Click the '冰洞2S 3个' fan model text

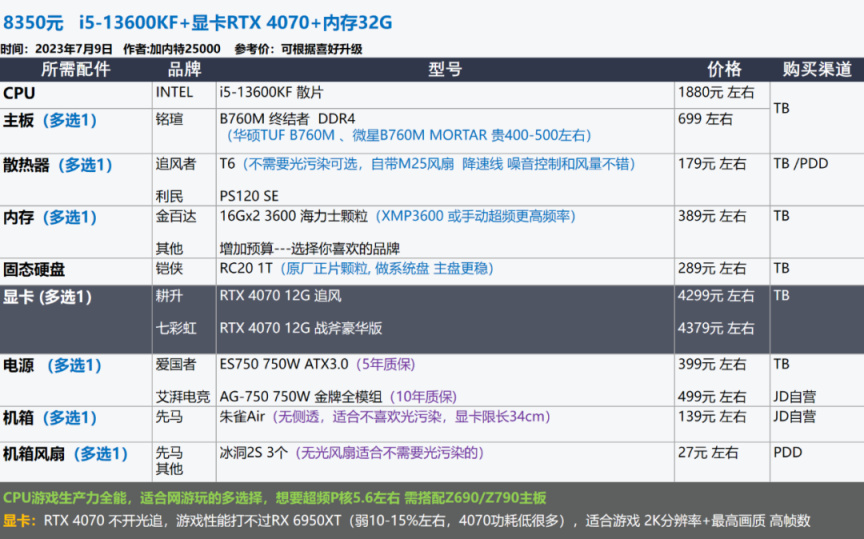click(x=253, y=453)
